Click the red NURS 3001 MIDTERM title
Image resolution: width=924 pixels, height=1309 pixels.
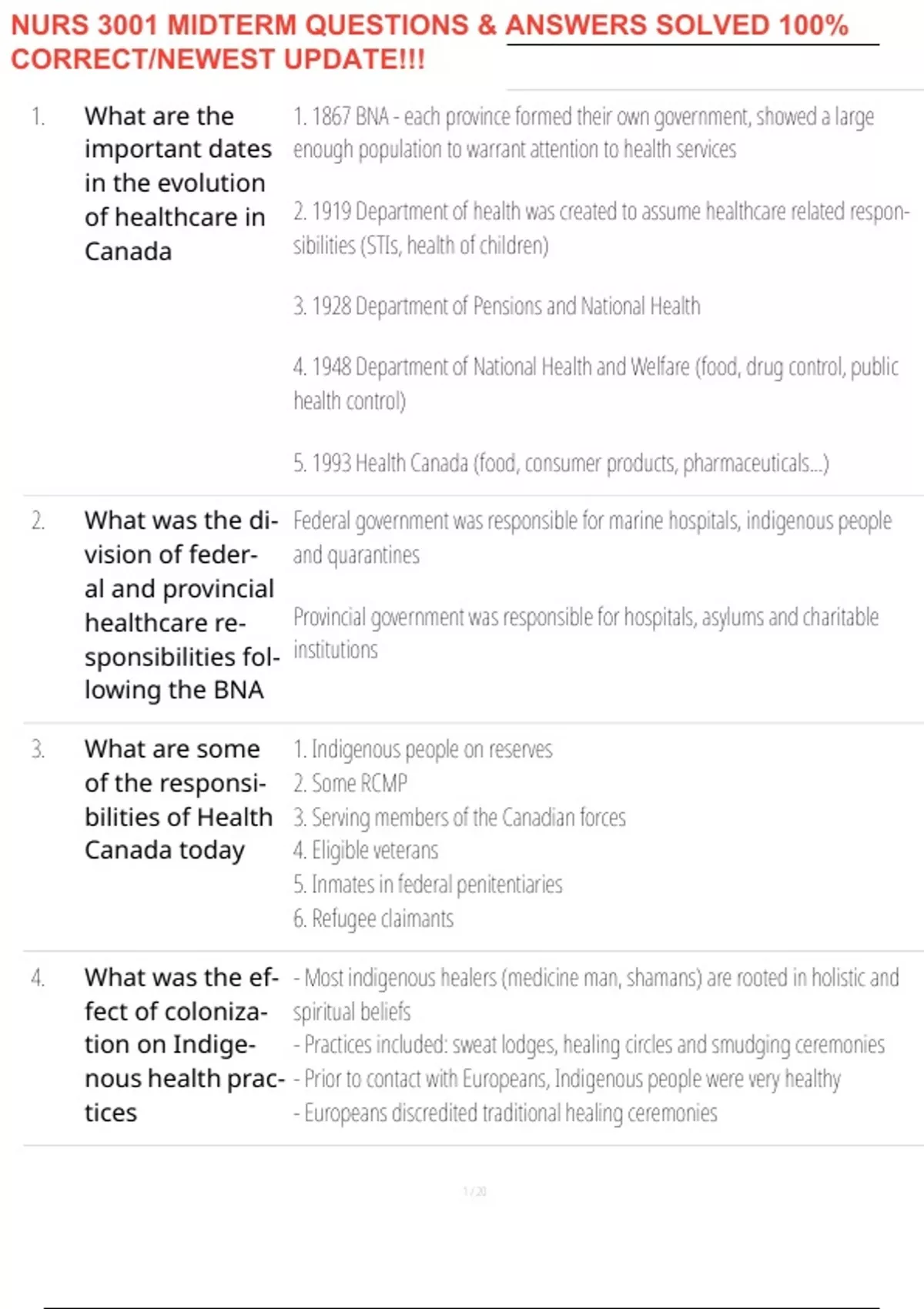(430, 42)
